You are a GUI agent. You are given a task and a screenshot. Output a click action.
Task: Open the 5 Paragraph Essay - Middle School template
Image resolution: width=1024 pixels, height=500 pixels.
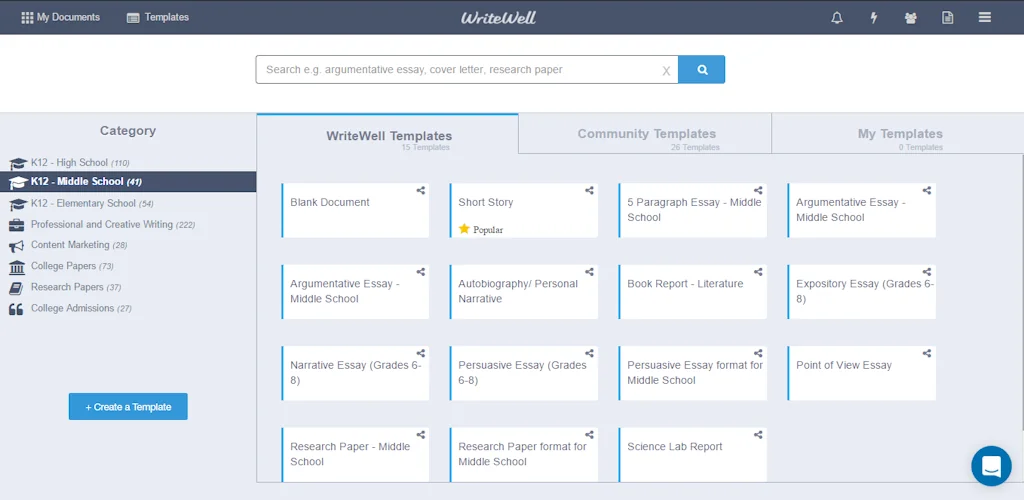pyautogui.click(x=693, y=210)
